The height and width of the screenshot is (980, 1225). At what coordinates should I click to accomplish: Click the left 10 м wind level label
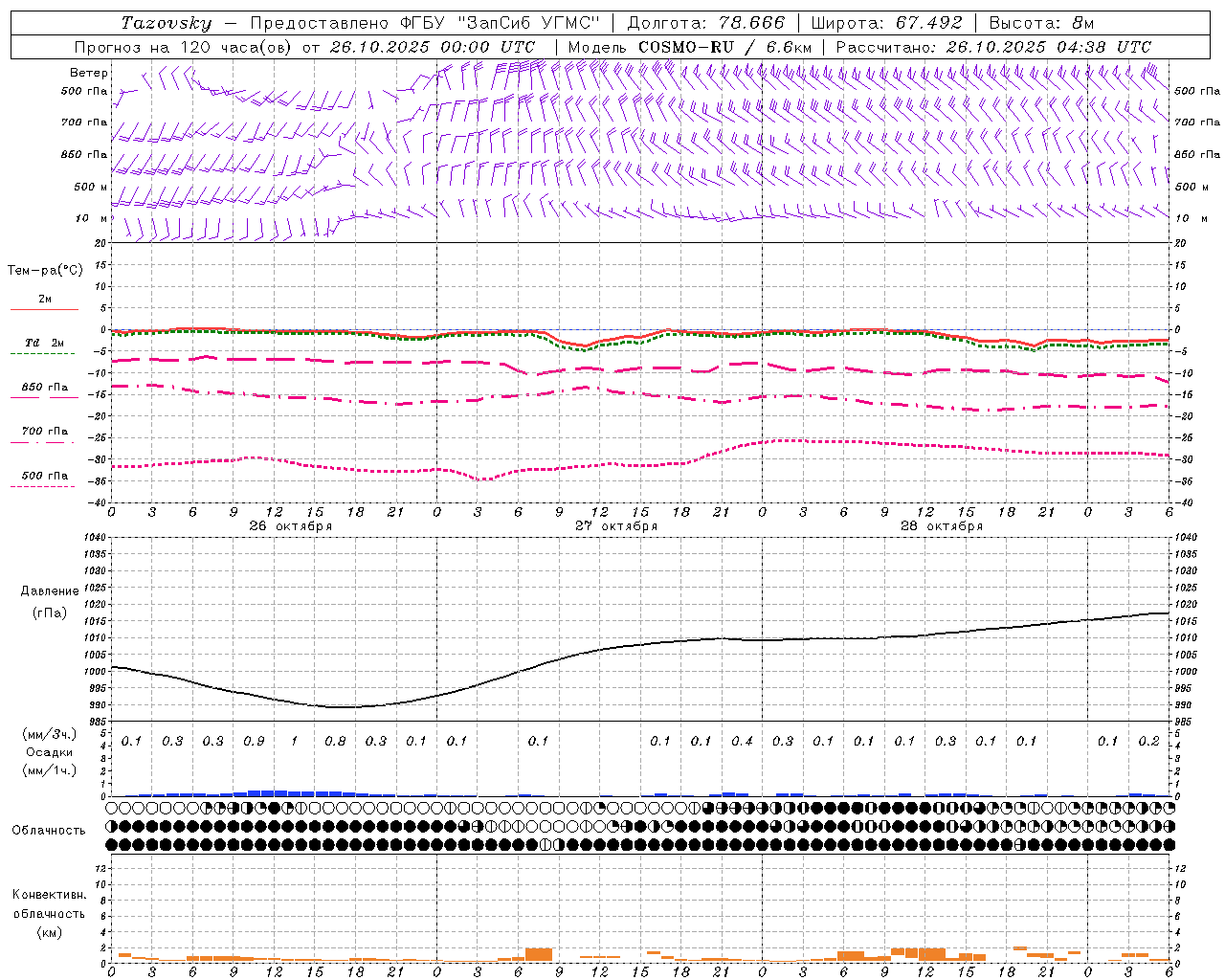92,218
